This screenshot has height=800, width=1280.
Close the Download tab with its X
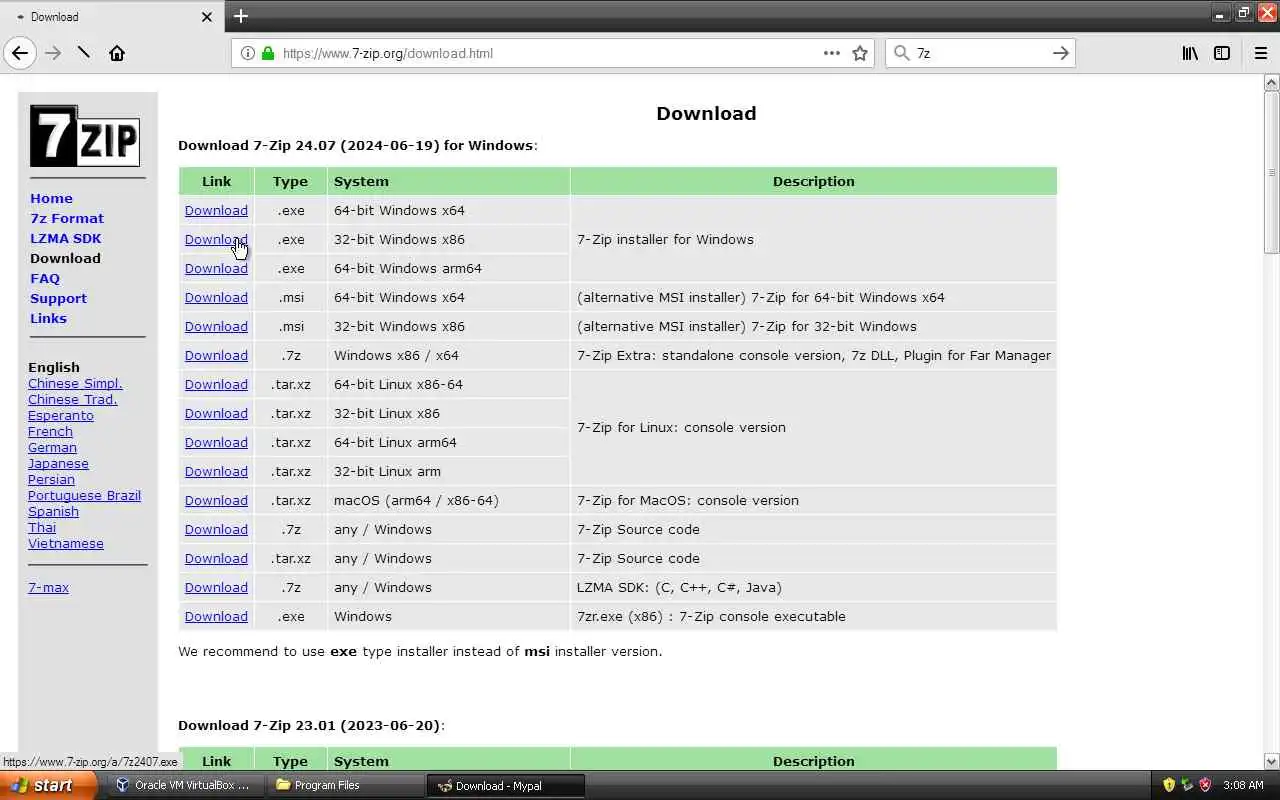pyautogui.click(x=207, y=17)
